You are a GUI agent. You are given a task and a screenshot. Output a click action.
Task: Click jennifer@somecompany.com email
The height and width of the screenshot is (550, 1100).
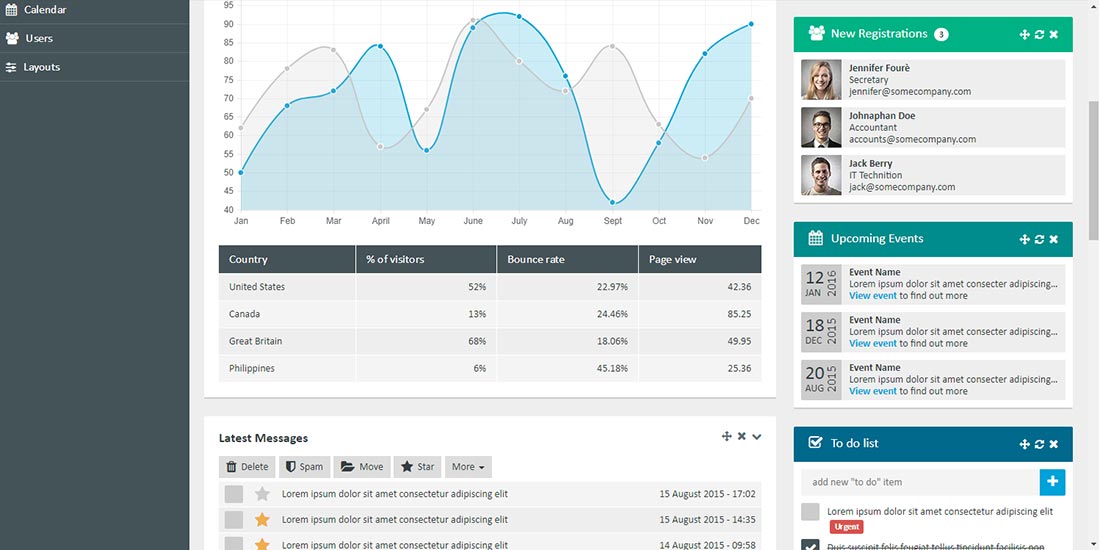click(910, 92)
